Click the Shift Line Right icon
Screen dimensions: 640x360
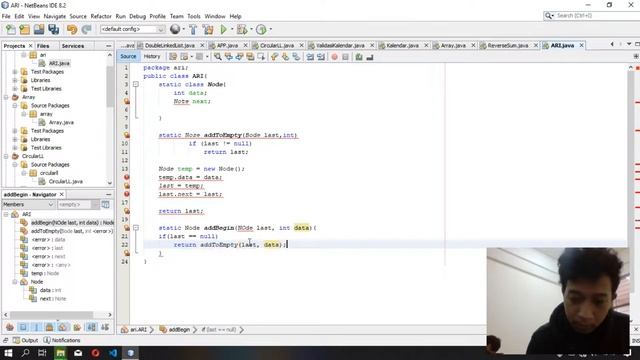(x=321, y=57)
